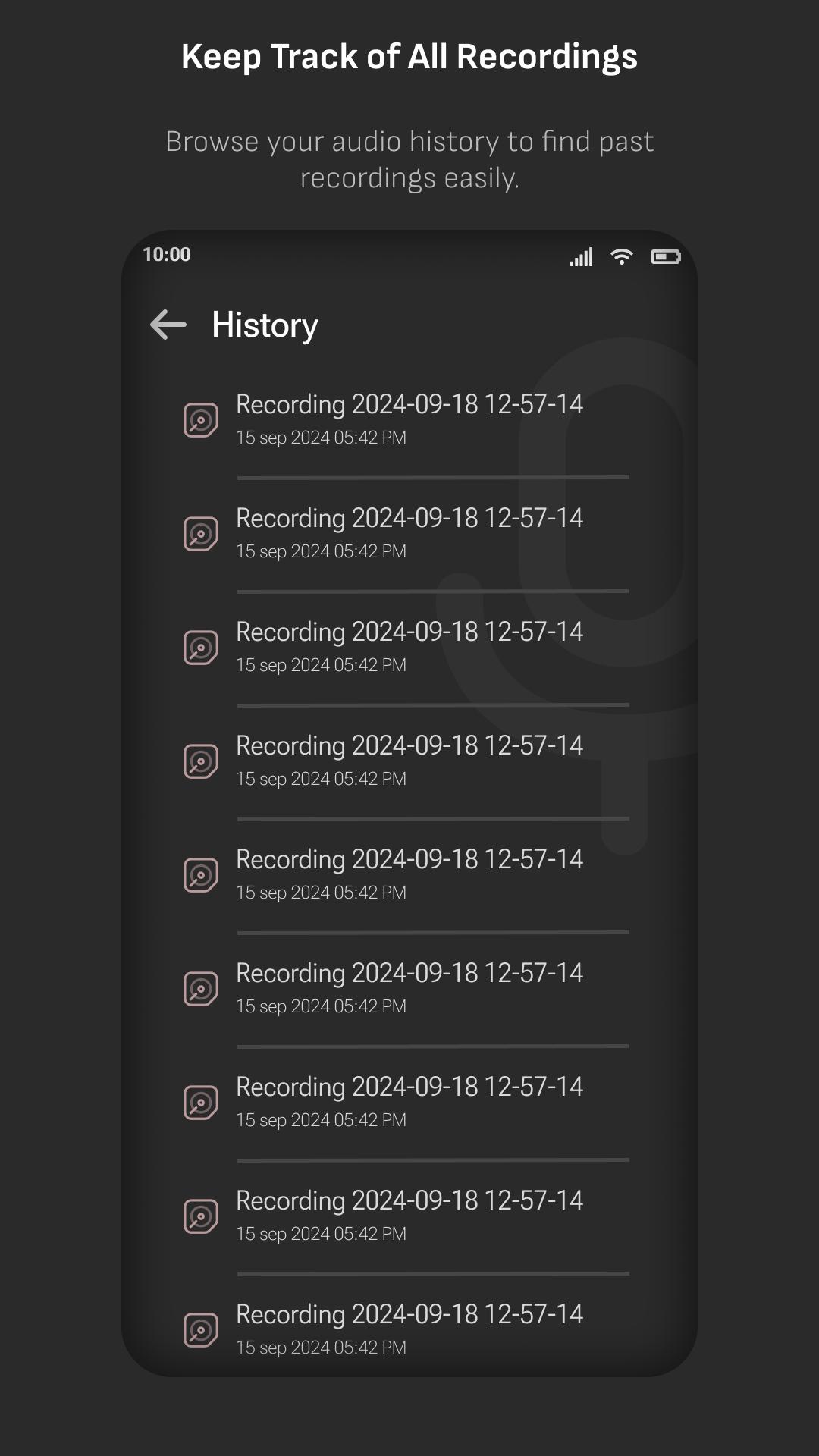
Task: Tap the fourth recording's disc icon
Action: pyautogui.click(x=201, y=761)
